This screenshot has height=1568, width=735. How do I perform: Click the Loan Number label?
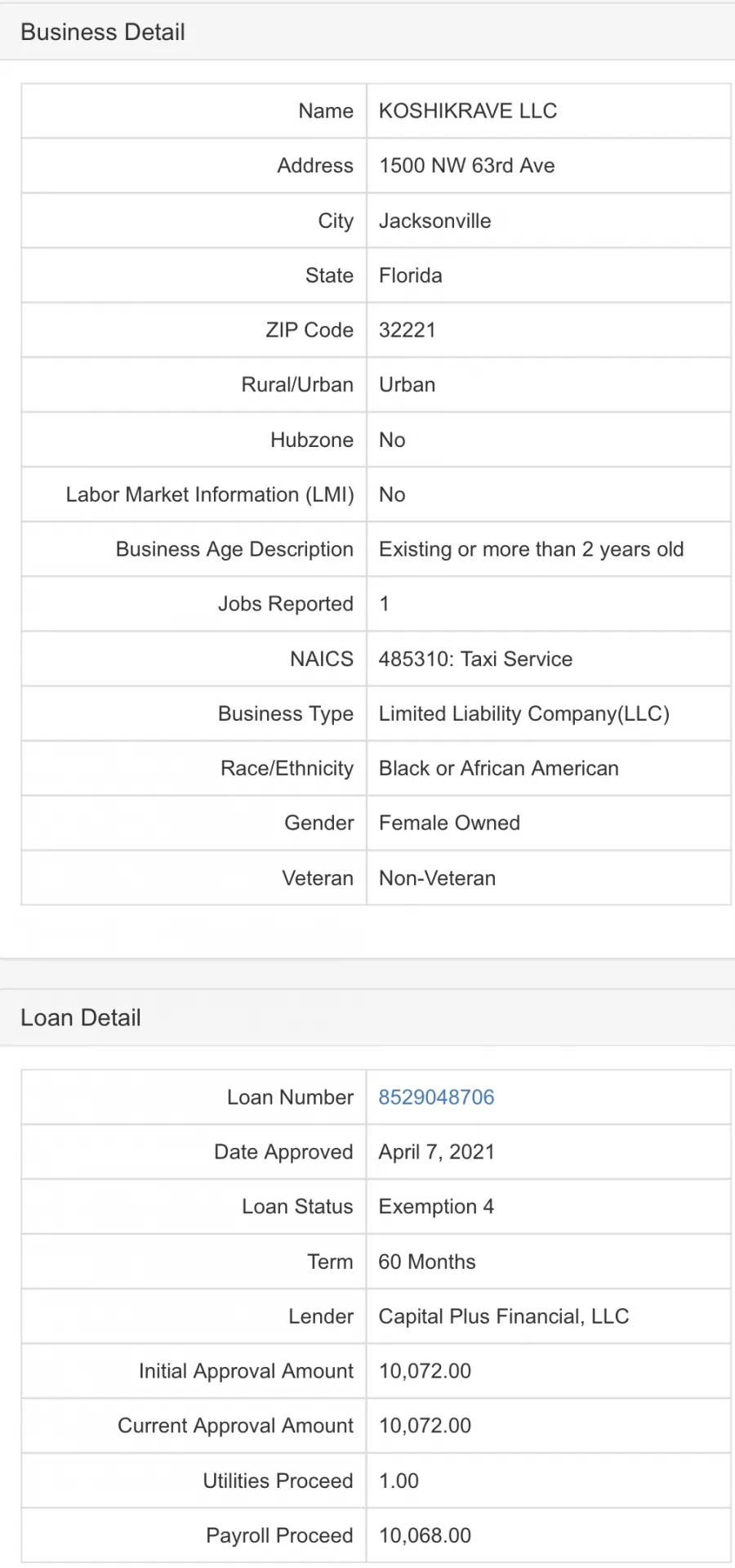point(290,1097)
